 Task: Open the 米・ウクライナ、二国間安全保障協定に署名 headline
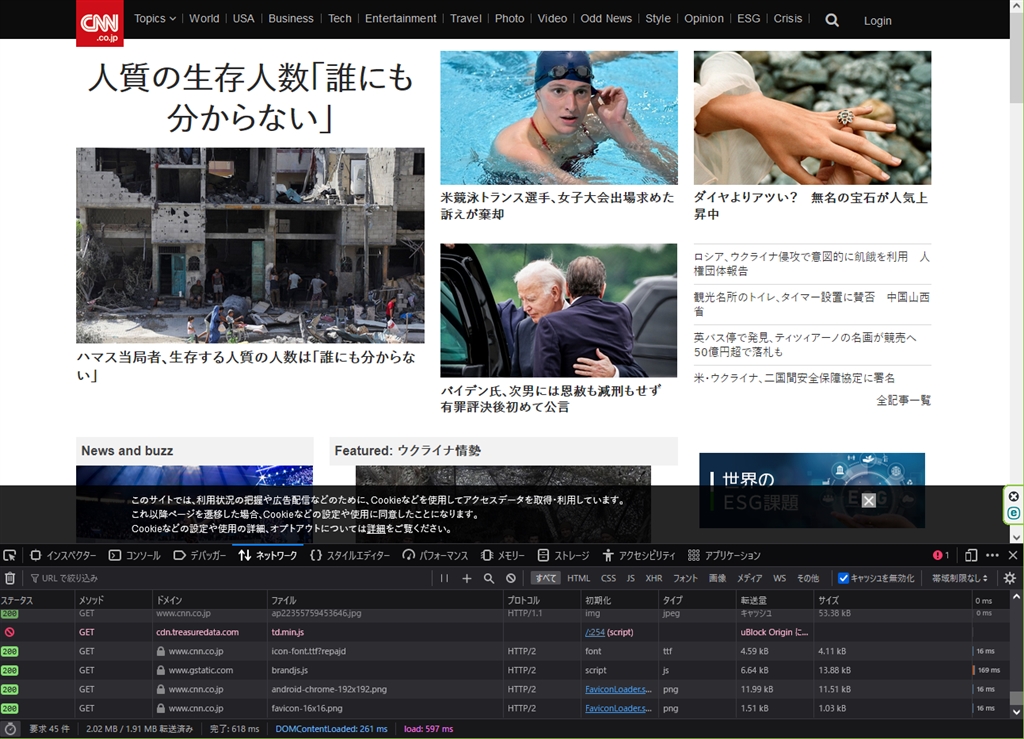click(x=794, y=378)
